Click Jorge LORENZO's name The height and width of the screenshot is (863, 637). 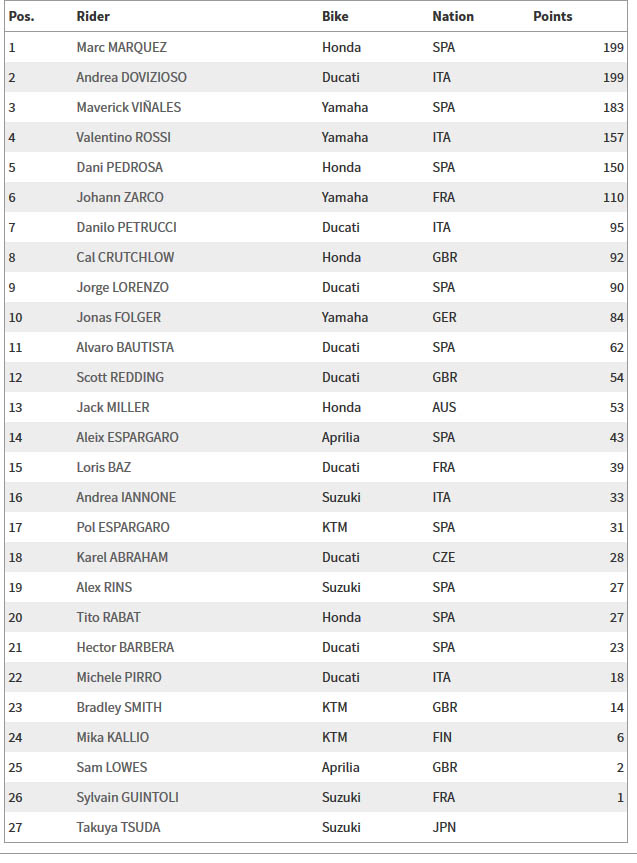tap(122, 287)
